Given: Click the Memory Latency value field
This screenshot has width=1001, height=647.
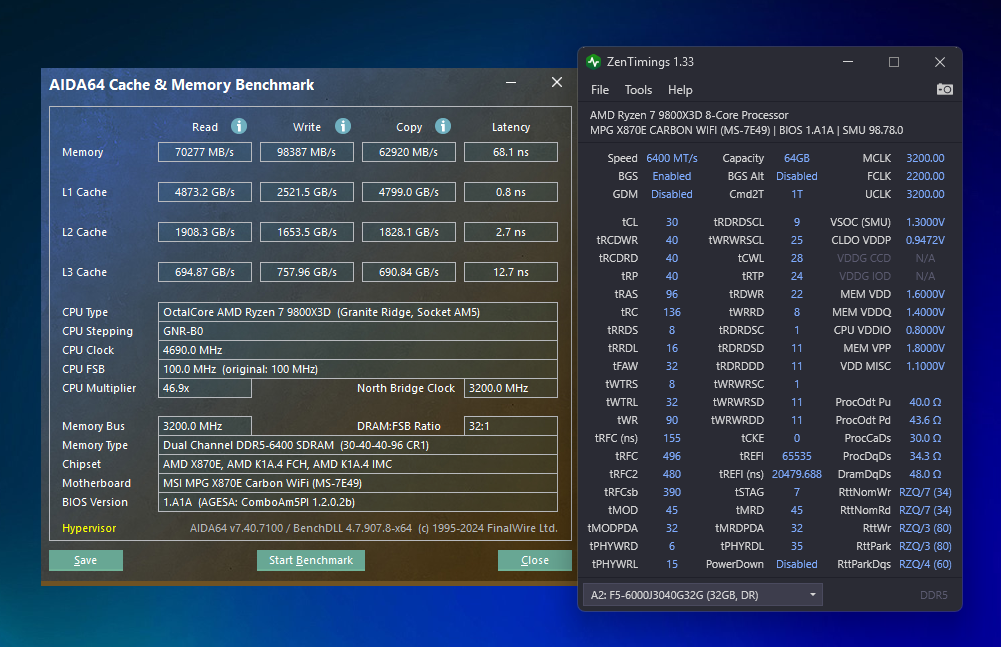Looking at the screenshot, I should pyautogui.click(x=510, y=152).
